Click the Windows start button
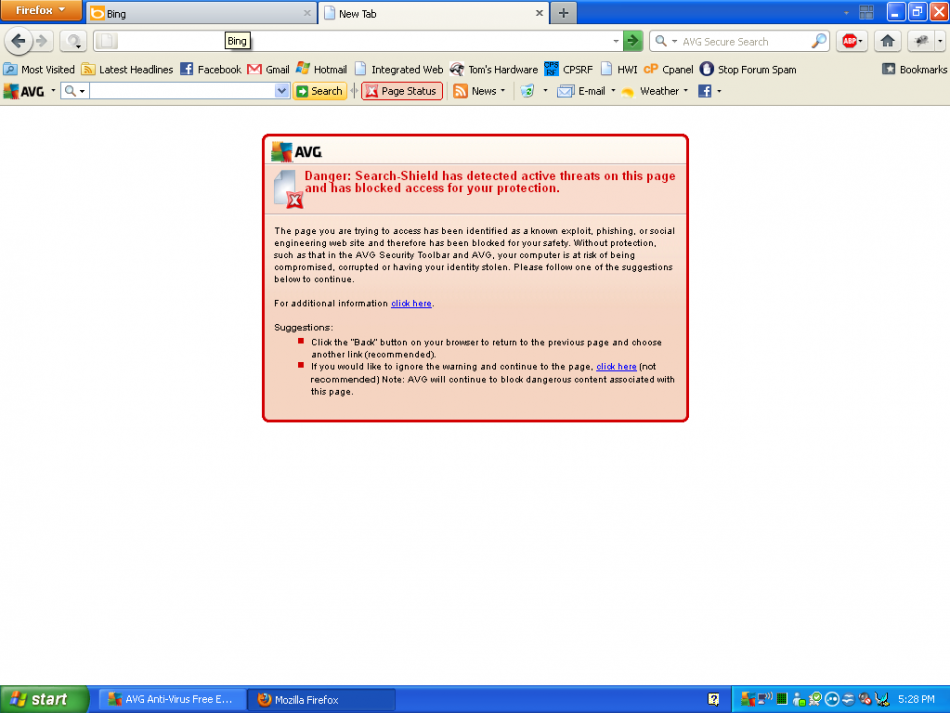 (x=44, y=700)
